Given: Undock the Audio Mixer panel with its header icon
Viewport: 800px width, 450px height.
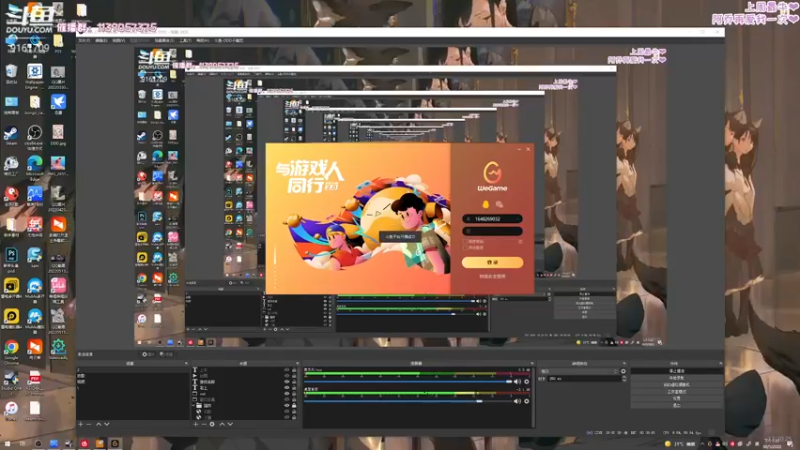Looking at the screenshot, I should coord(531,363).
